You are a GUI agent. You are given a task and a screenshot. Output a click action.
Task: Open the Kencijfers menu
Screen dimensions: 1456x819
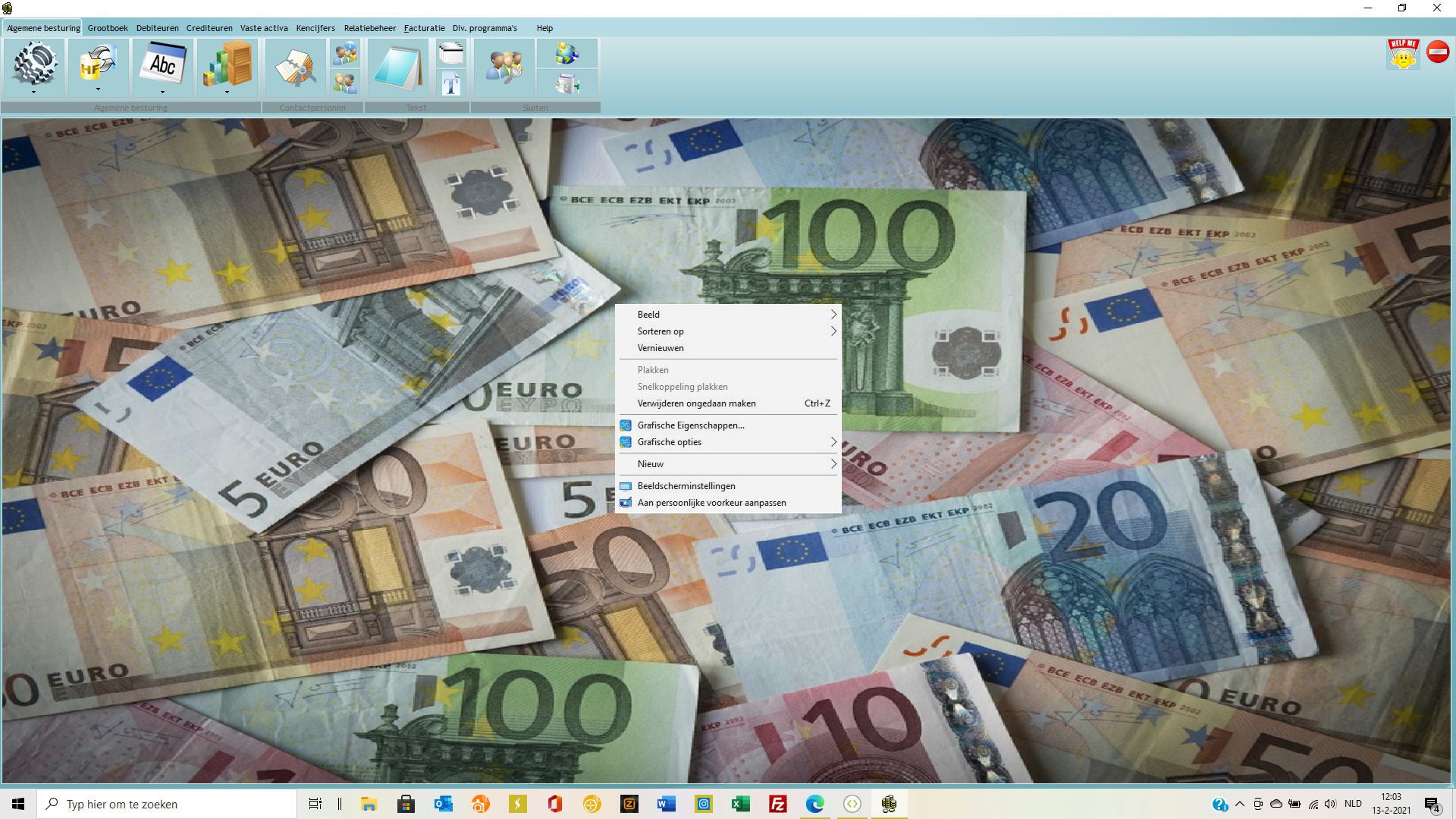pyautogui.click(x=315, y=28)
